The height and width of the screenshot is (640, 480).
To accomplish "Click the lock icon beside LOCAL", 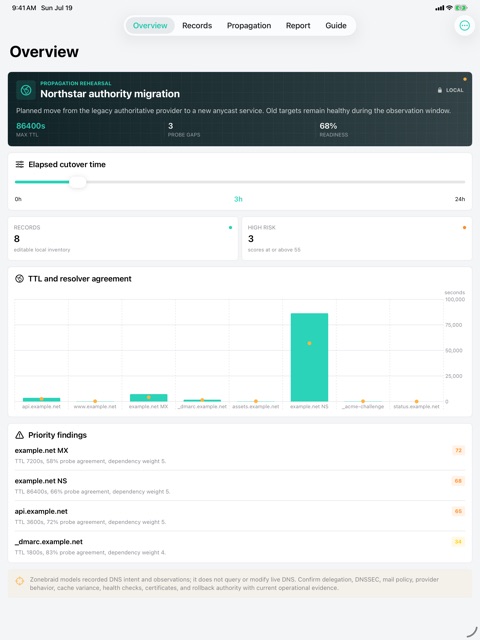I will tap(440, 90).
